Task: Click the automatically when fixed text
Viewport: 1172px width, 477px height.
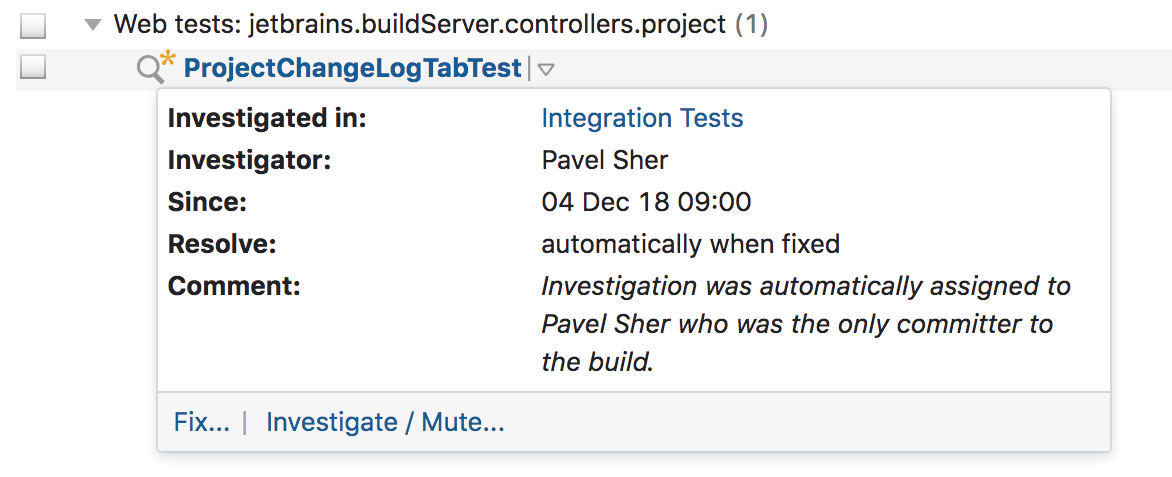Action: click(691, 244)
